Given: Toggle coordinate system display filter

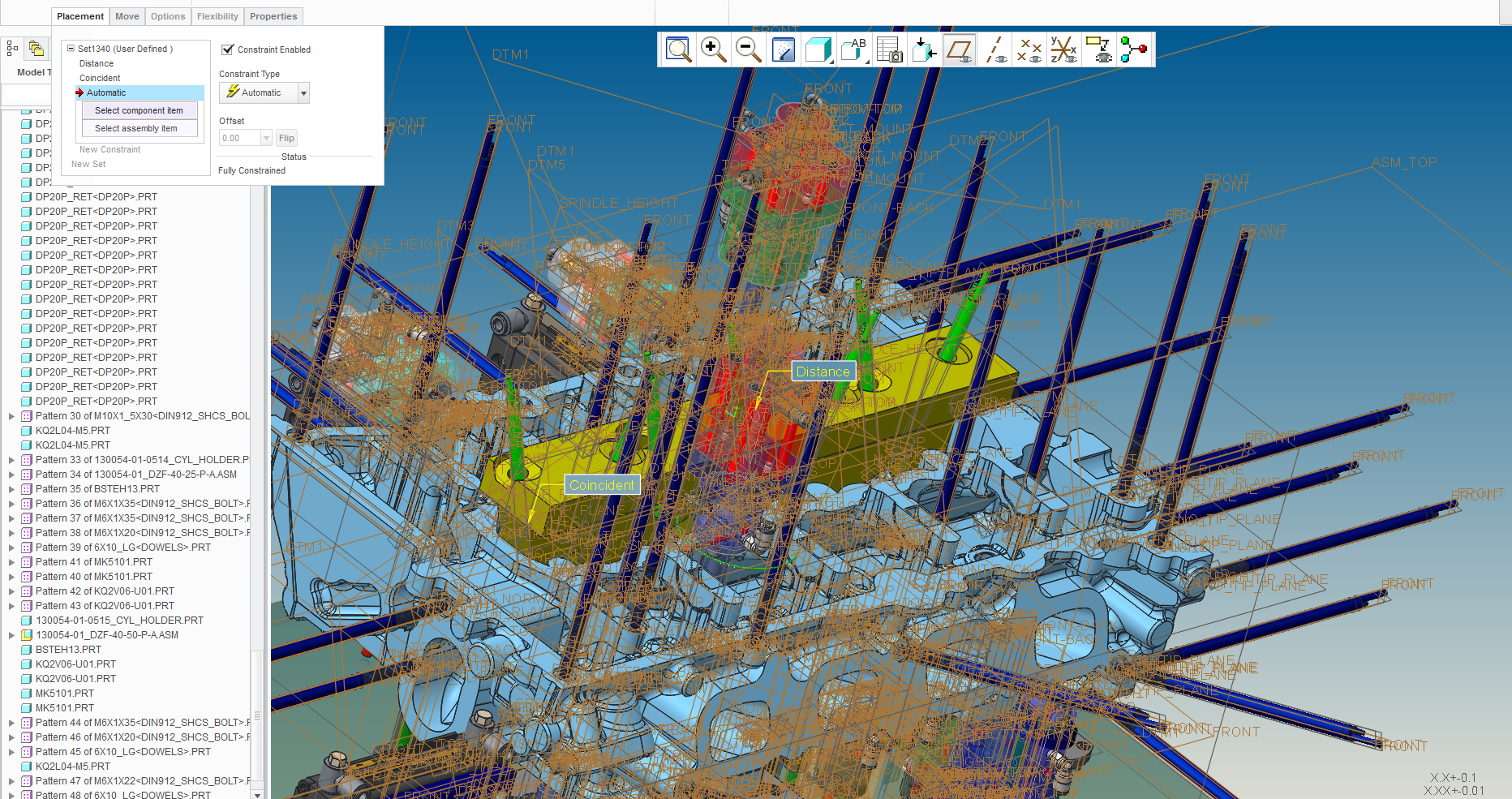Looking at the screenshot, I should click(x=1063, y=49).
